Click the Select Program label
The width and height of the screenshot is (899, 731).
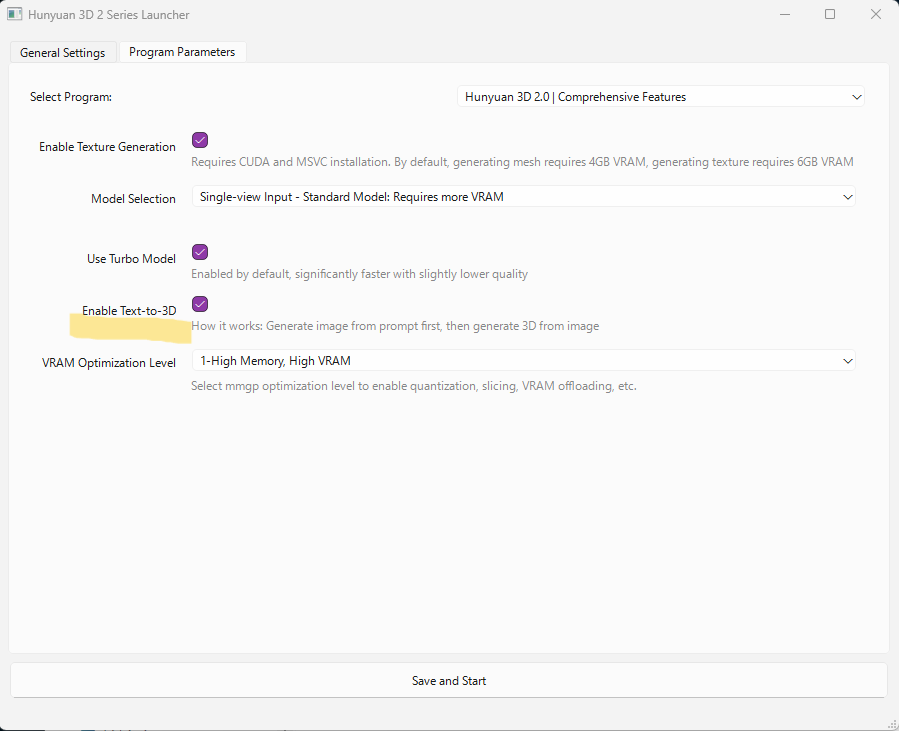(71, 97)
